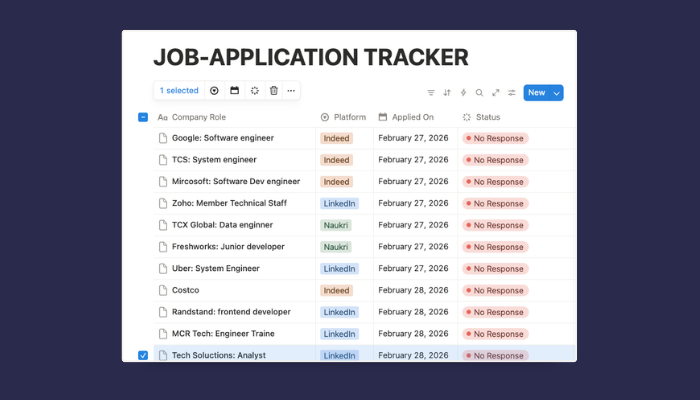The width and height of the screenshot is (700, 400).
Task: Click the Platform column header
Action: click(x=344, y=117)
